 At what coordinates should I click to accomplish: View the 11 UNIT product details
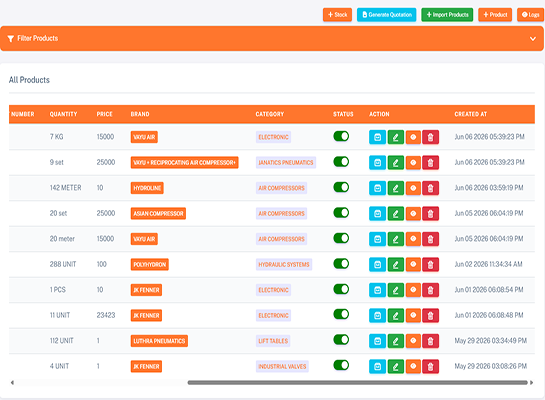[413, 315]
